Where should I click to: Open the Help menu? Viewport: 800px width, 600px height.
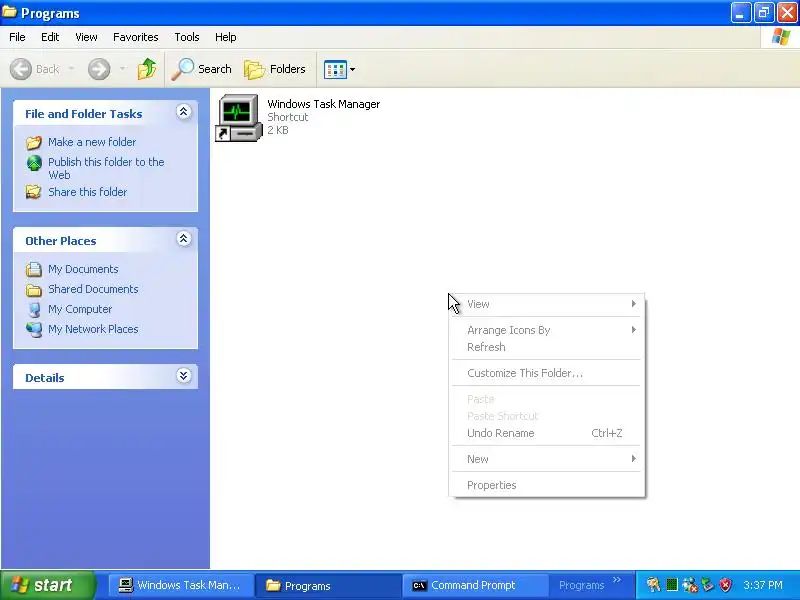click(226, 37)
